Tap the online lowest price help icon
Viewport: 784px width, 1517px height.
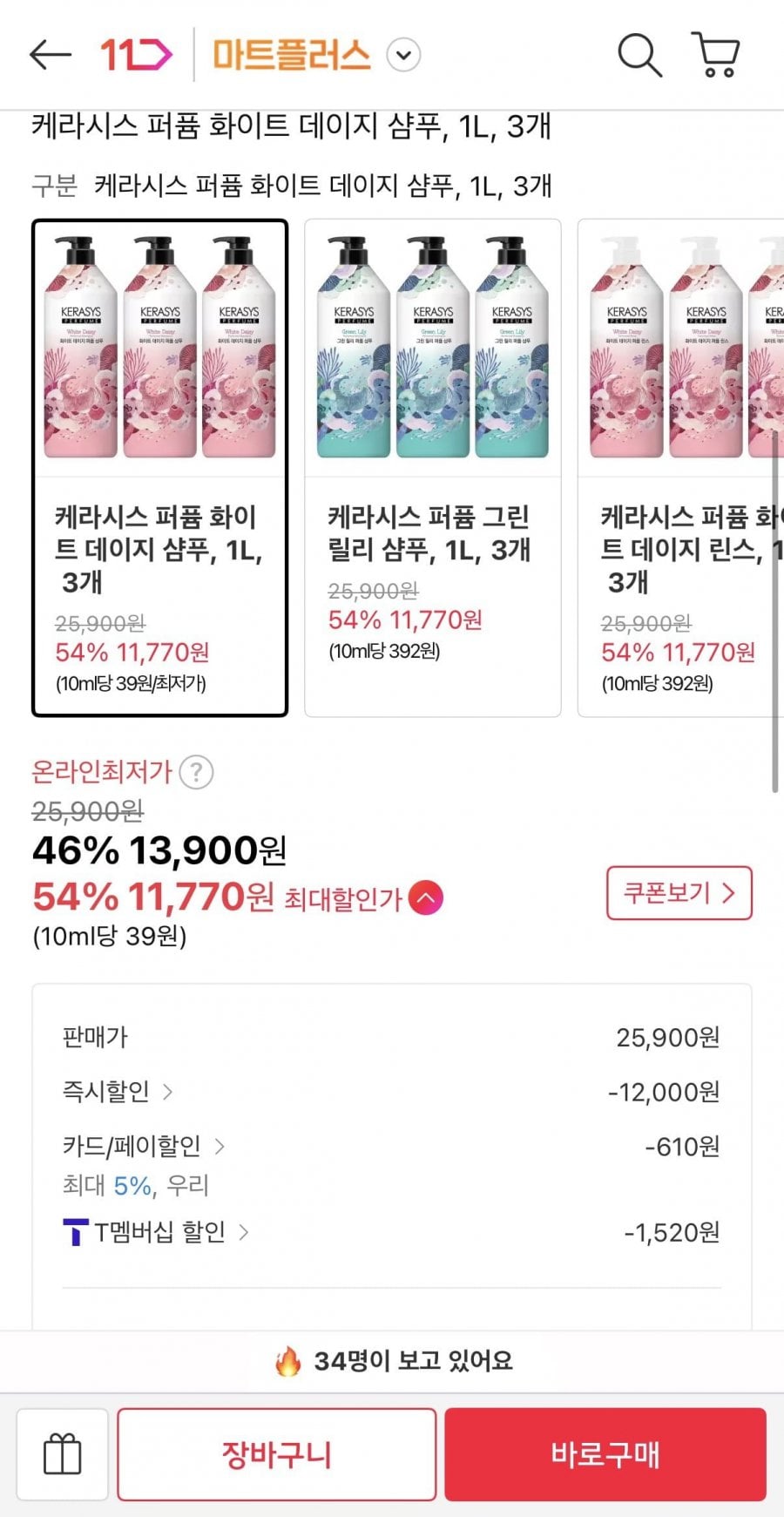[196, 772]
